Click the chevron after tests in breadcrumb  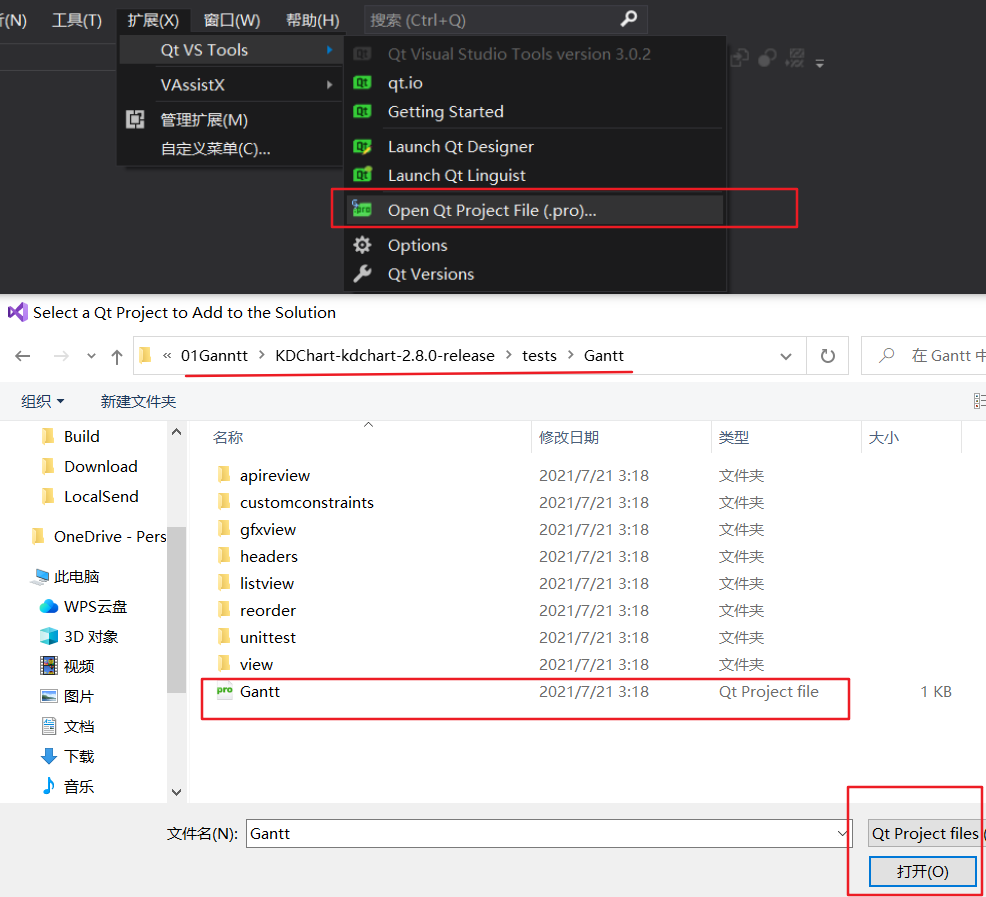[570, 355]
